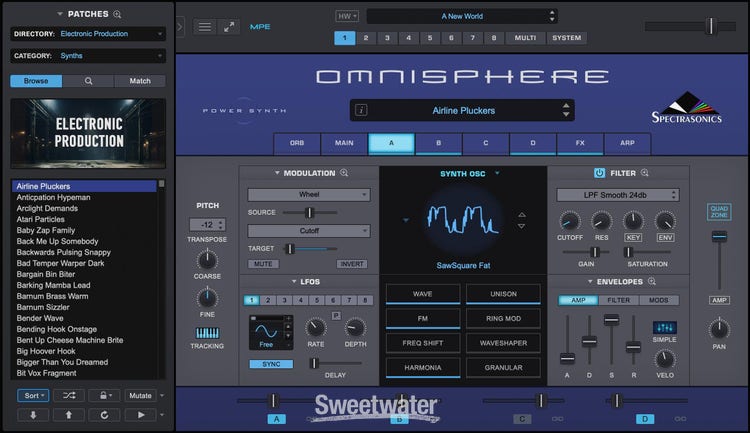Expand the CATEGORY Synths dropdown
Image resolution: width=750 pixels, height=433 pixels.
[x=112, y=56]
